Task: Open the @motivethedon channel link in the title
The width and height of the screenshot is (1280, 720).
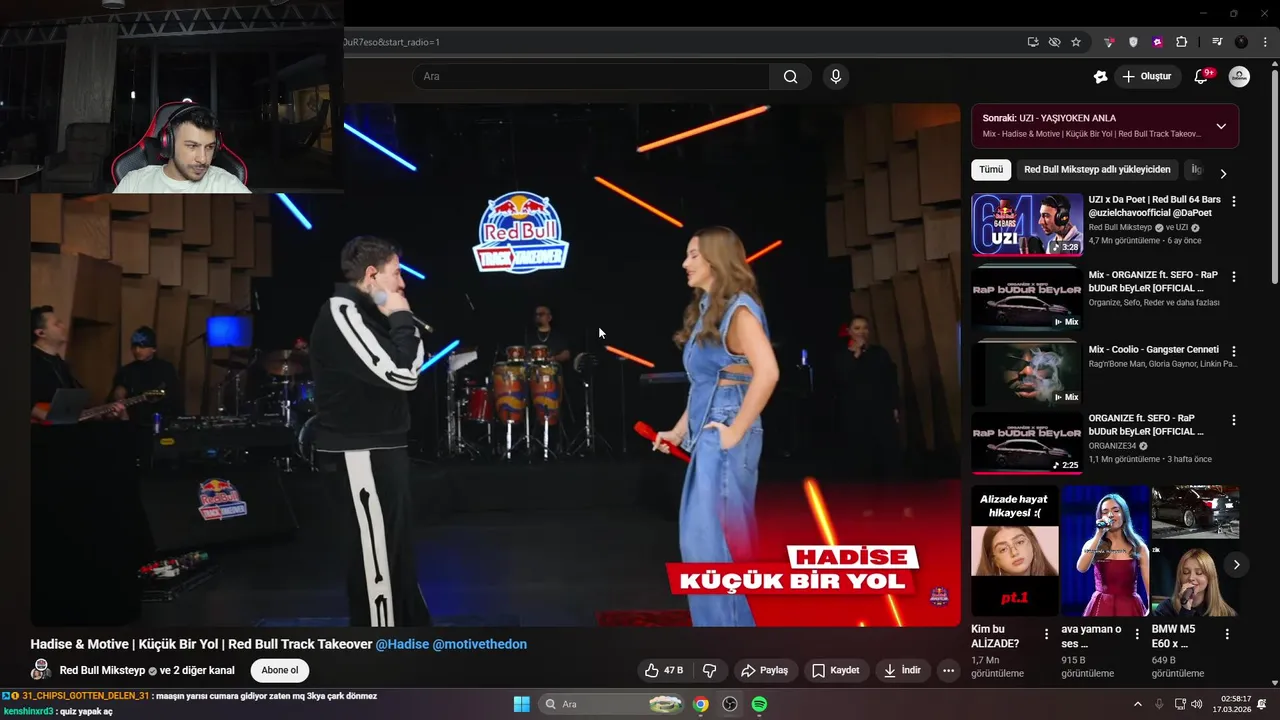Action: [x=480, y=644]
